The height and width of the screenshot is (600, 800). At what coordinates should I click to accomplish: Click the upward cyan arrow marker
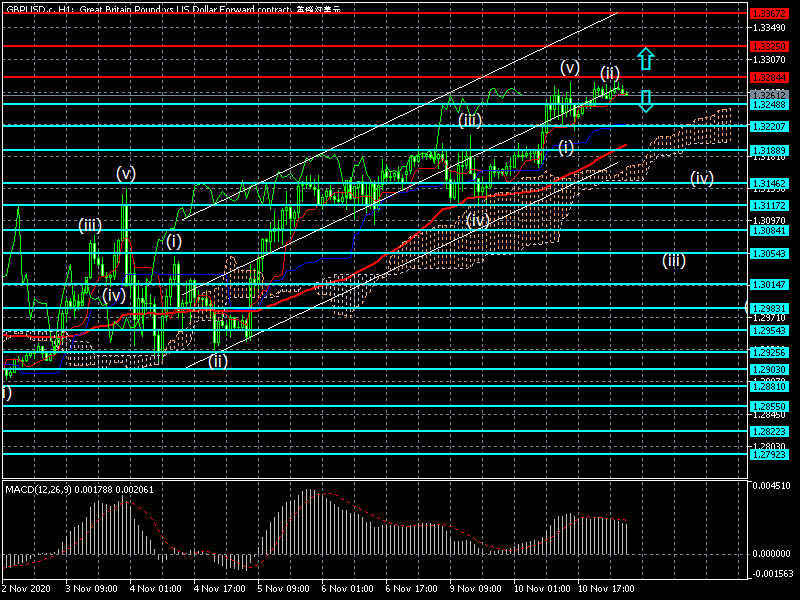(646, 58)
